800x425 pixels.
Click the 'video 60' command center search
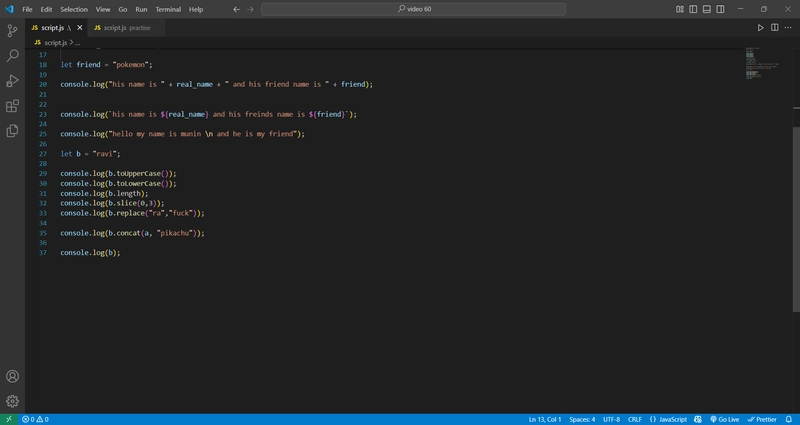413,9
